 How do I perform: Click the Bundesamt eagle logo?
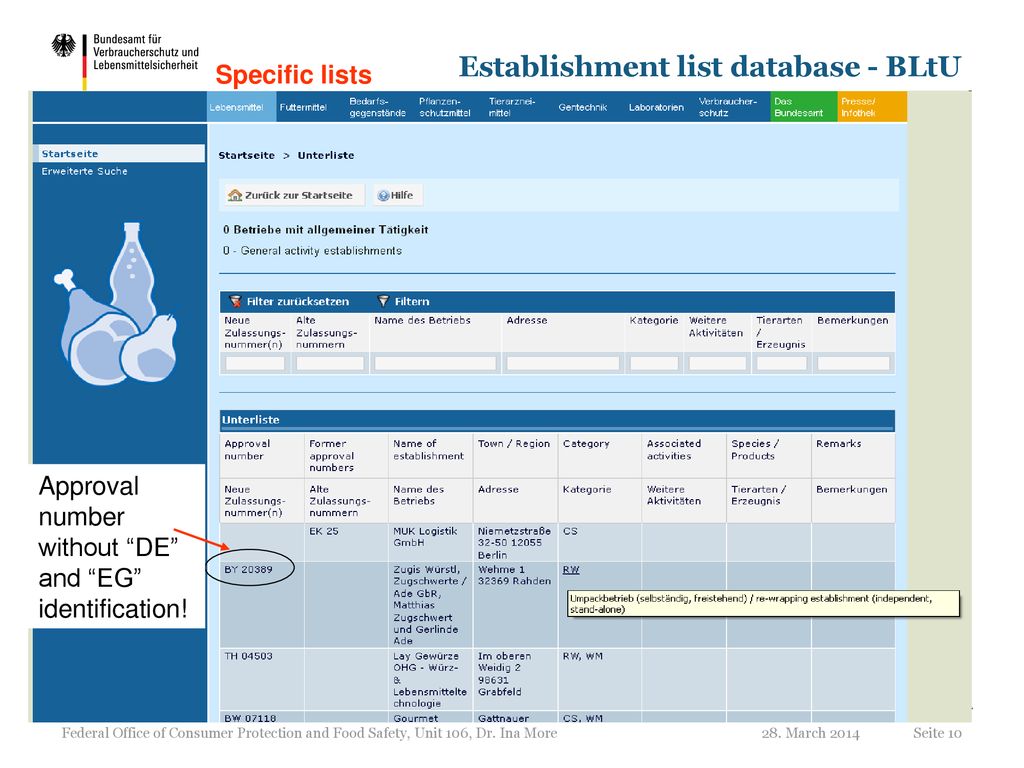(x=63, y=46)
